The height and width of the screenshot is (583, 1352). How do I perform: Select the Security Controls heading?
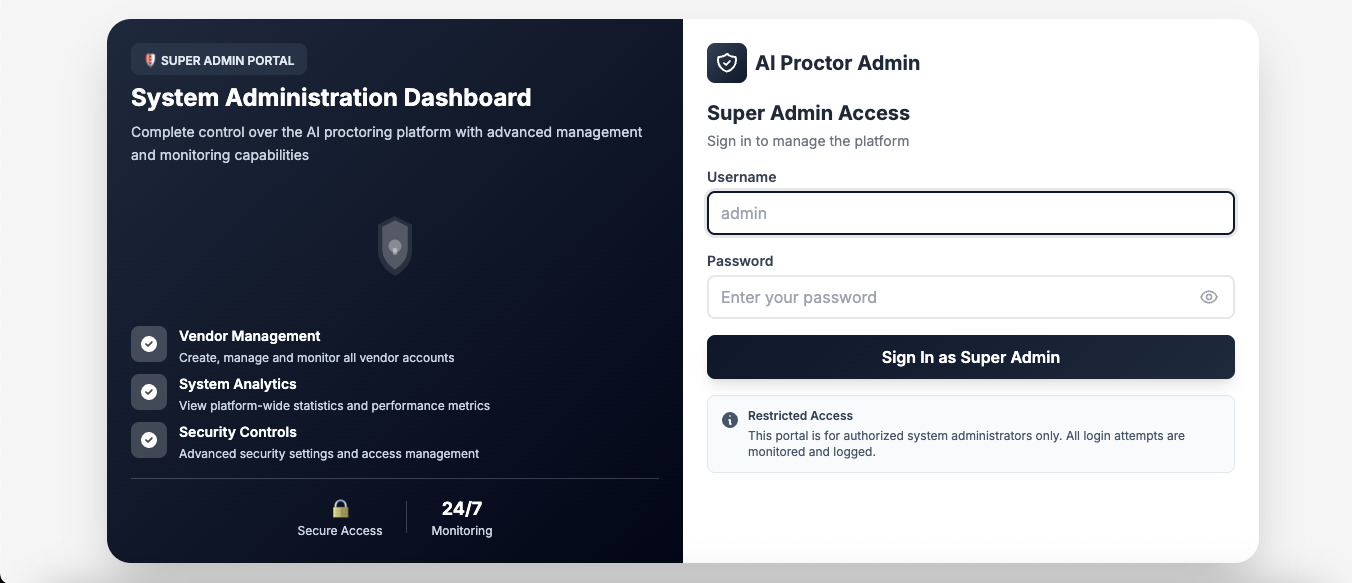[238, 432]
